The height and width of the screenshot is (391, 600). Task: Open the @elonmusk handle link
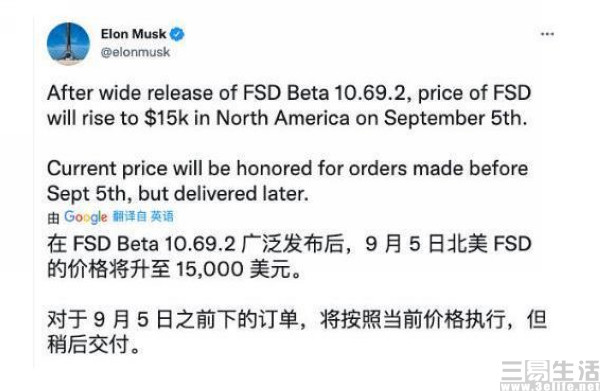(135, 52)
